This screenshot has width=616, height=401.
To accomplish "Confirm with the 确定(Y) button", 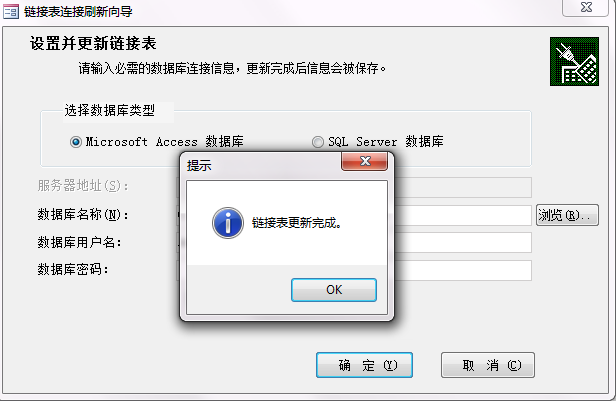I will [x=364, y=365].
